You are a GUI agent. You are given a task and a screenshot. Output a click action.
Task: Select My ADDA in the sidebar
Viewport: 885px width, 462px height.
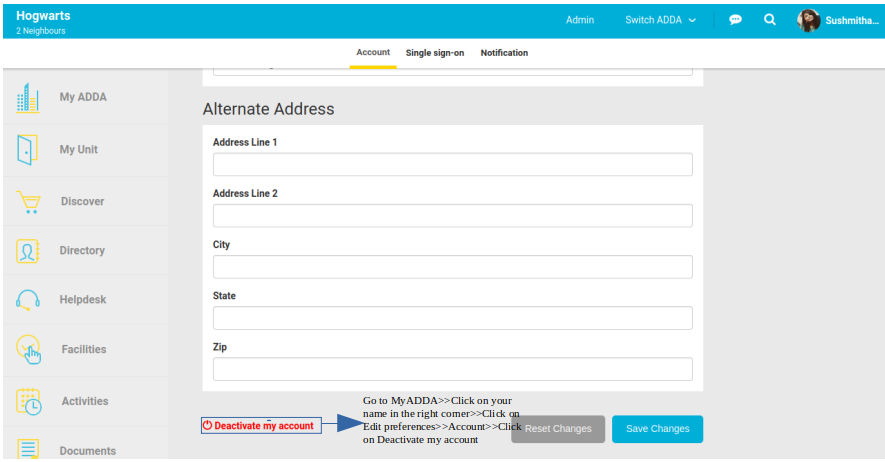83,97
